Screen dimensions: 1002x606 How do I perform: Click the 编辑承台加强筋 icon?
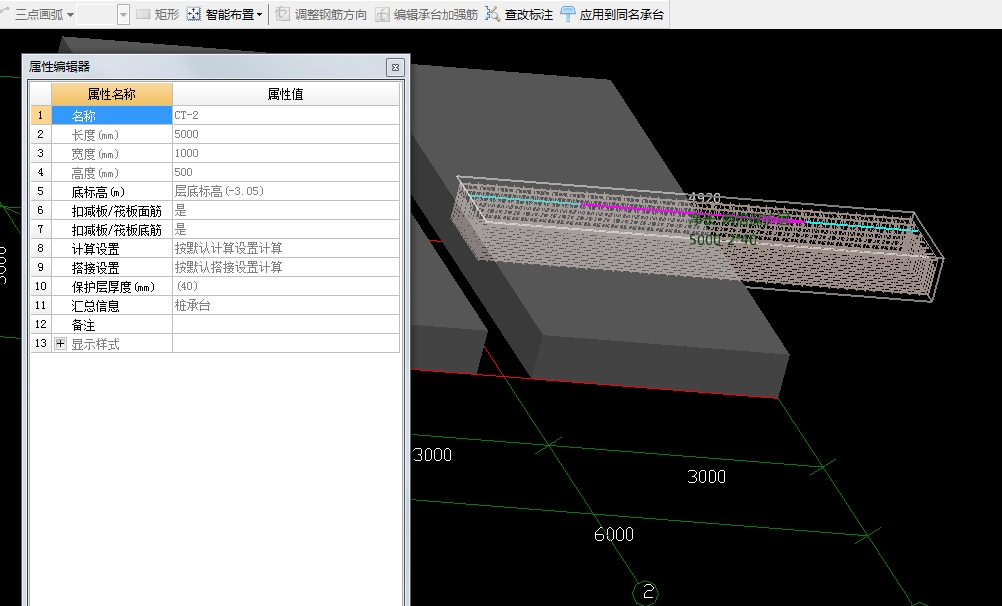coord(382,14)
